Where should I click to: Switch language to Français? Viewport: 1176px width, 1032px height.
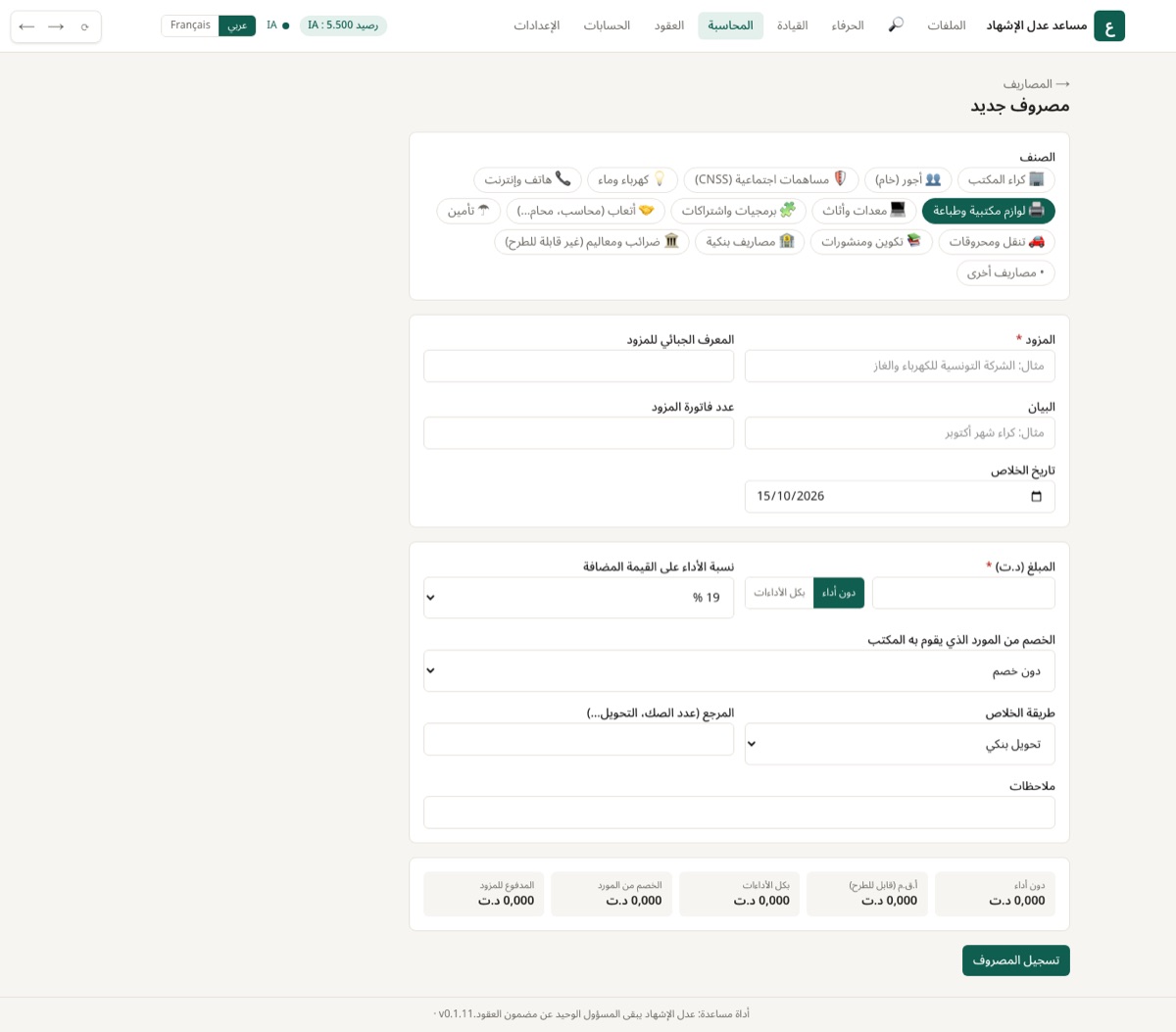pyautogui.click(x=190, y=25)
